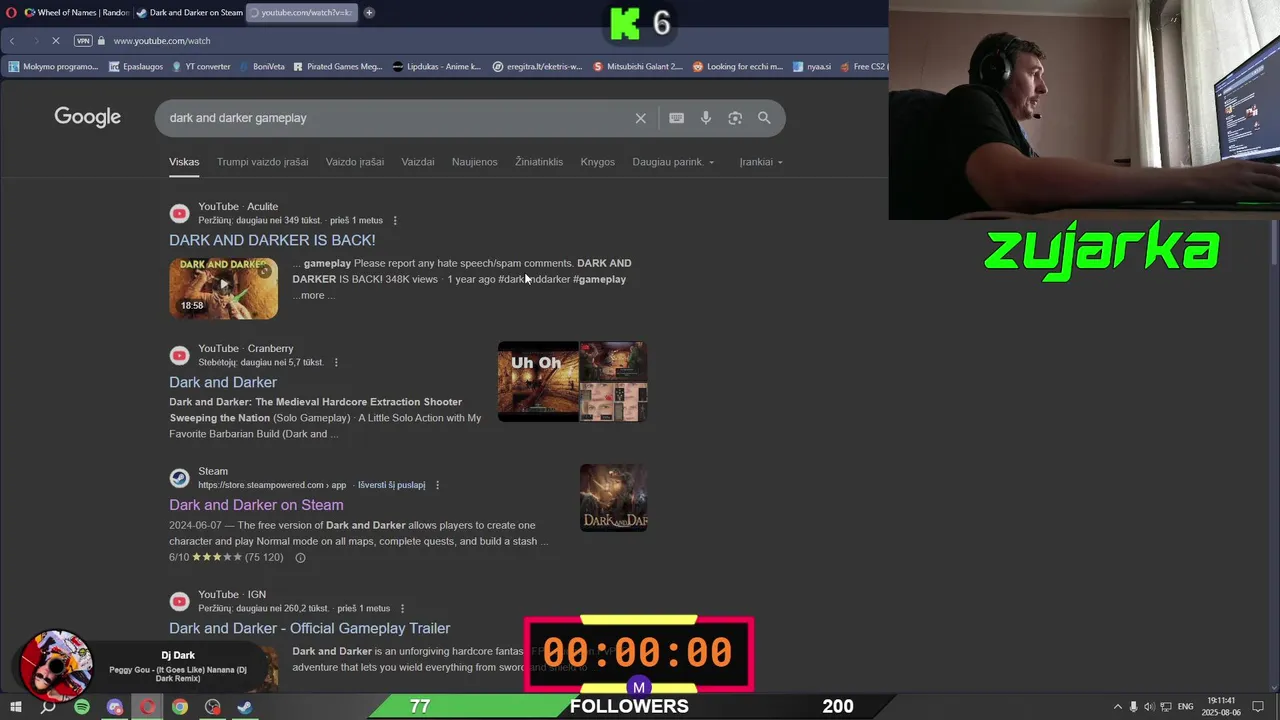Viewport: 1280px width, 720px height.
Task: Select the Vaizdo įrašai filter
Action: 354,162
